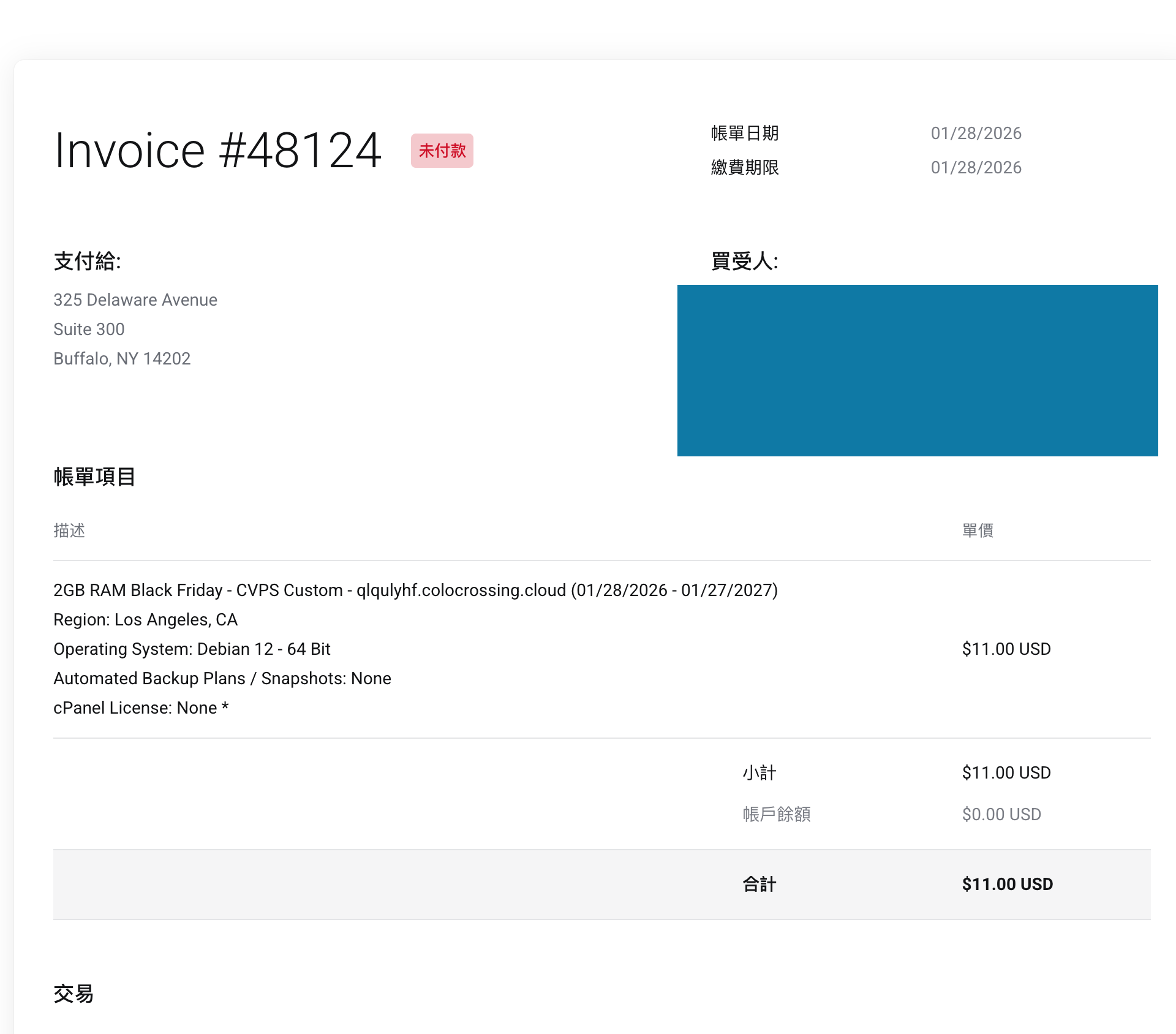
Task: Click the 描述 column header
Action: click(x=69, y=530)
